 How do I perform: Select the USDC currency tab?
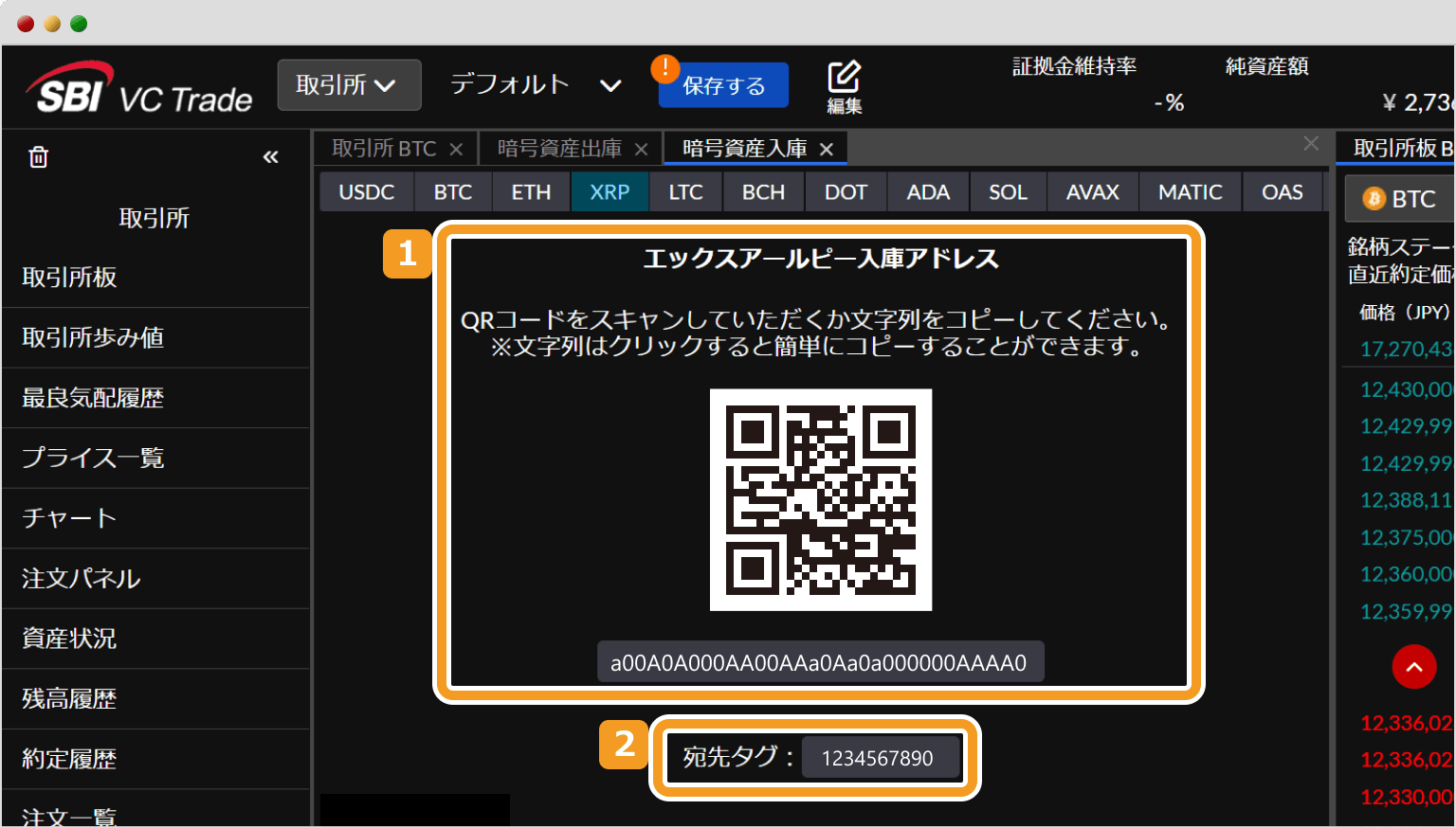[367, 192]
